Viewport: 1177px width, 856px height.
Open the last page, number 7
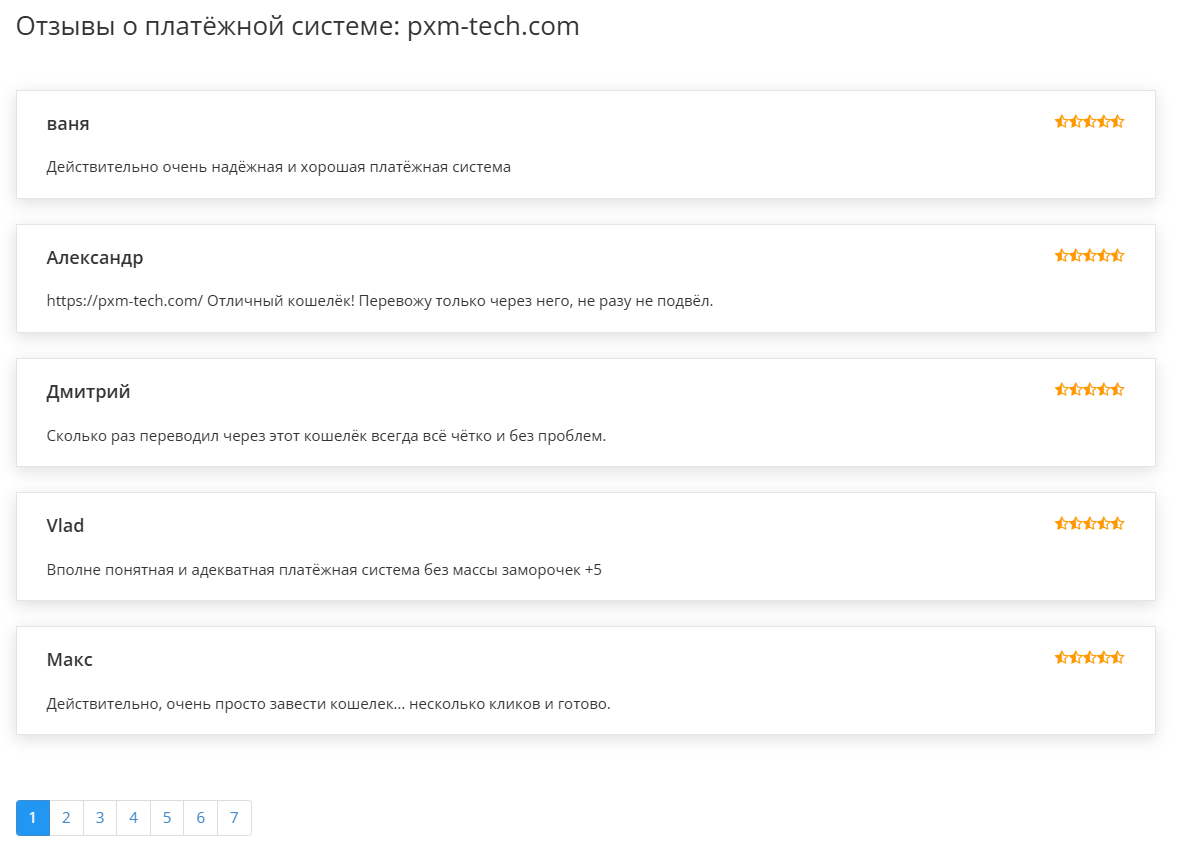pyautogui.click(x=234, y=818)
